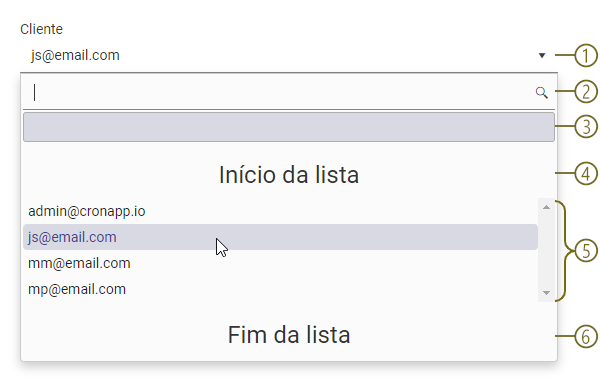Click the circled number 6 marker
The image size is (600, 381).
(x=586, y=336)
